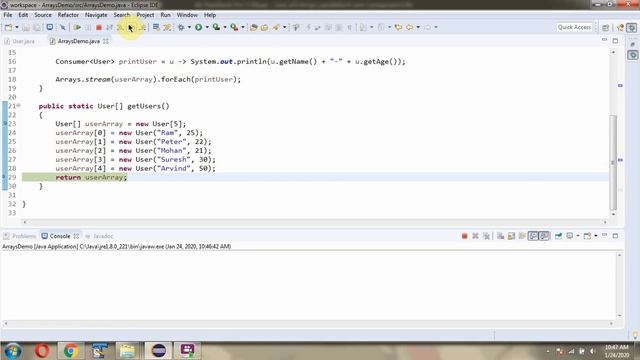
Task: Click the Open Perspective icon
Action: (x=606, y=27)
